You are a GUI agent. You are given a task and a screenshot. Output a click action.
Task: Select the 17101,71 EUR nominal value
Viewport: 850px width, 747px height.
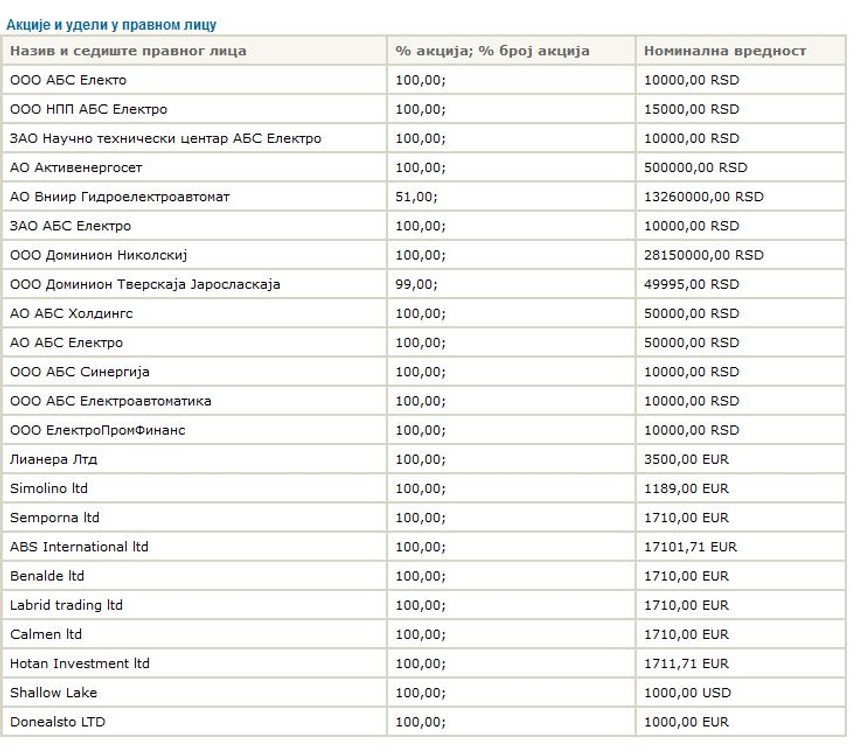[x=690, y=547]
